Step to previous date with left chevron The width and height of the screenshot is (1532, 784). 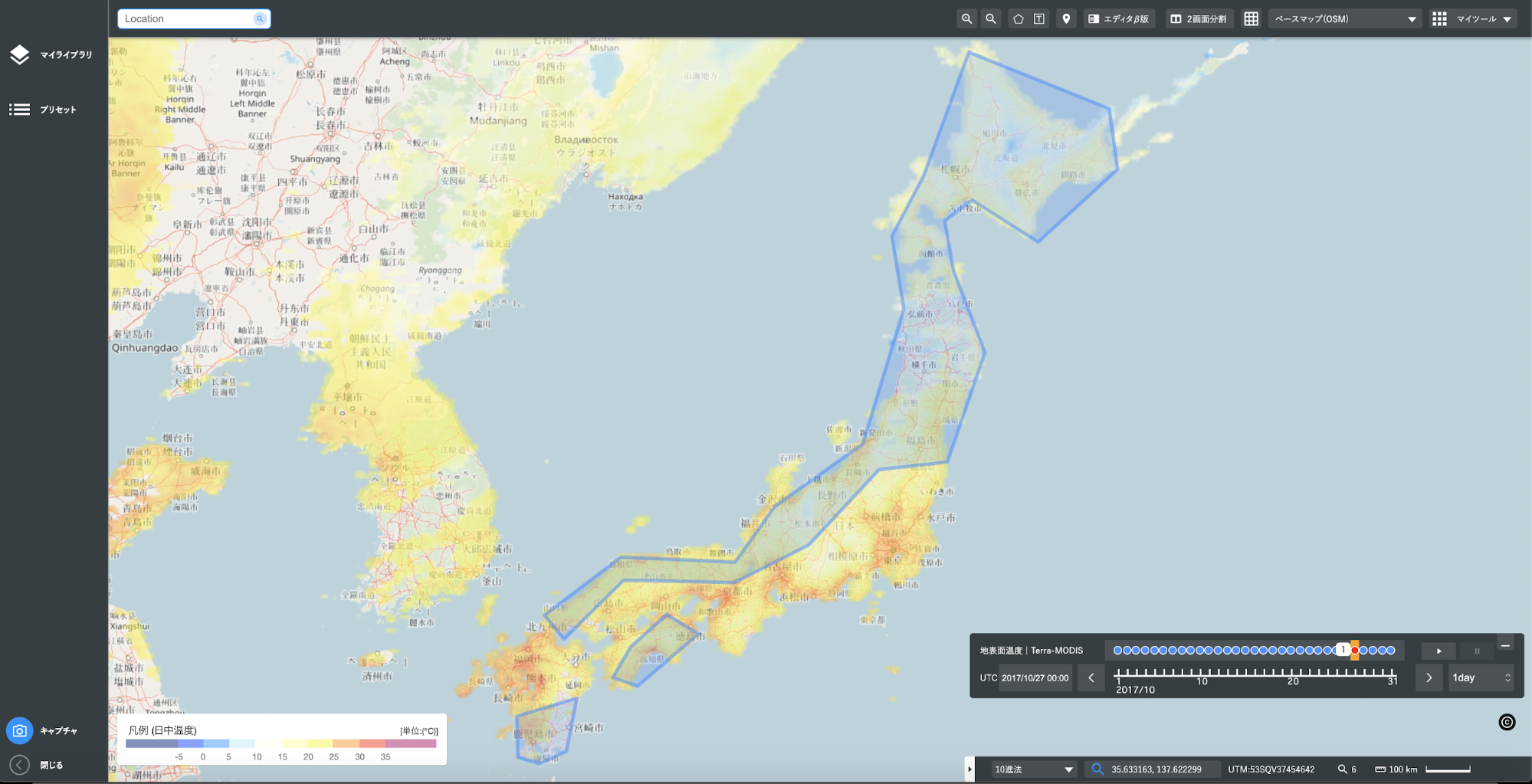[1091, 677]
